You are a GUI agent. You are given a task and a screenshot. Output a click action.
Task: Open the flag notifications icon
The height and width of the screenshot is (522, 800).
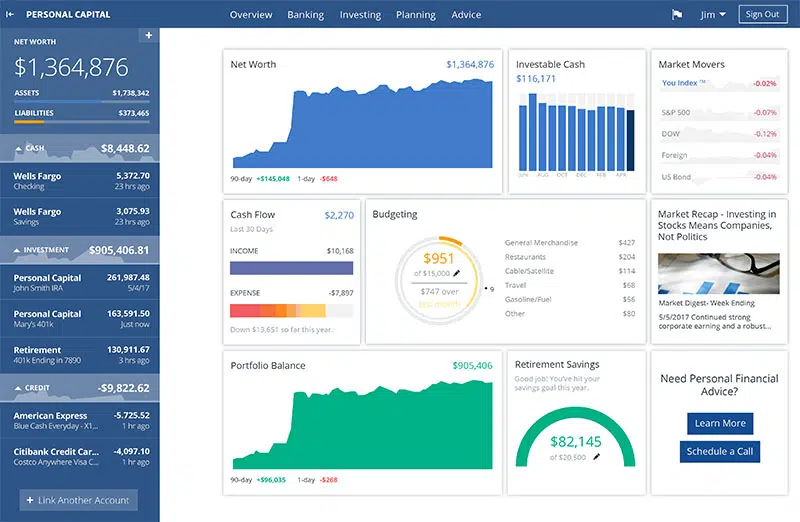(x=676, y=15)
